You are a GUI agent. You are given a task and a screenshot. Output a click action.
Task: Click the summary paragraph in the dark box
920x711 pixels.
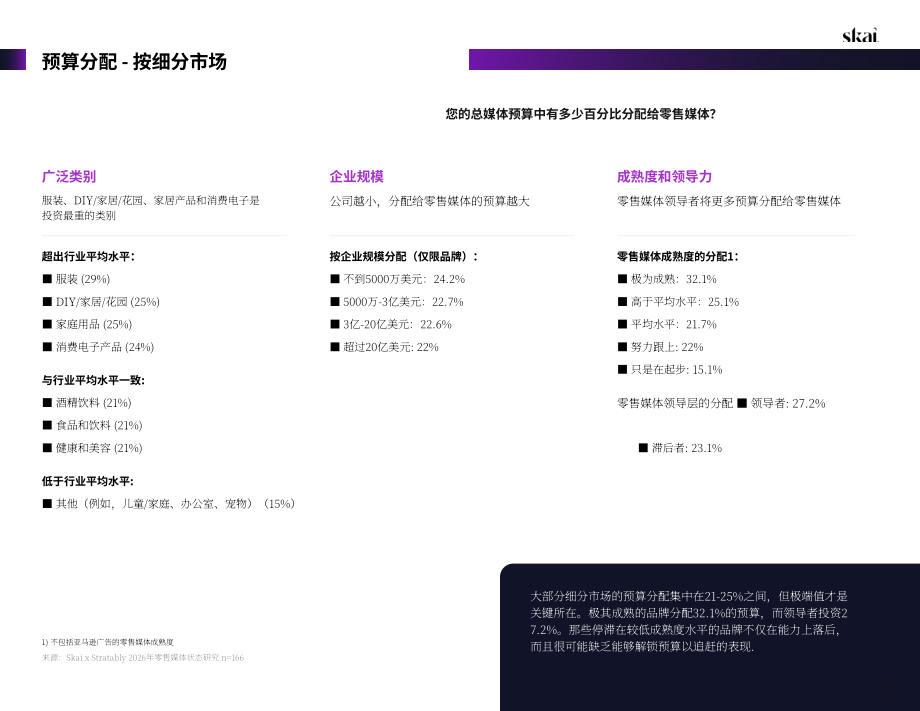tap(689, 621)
